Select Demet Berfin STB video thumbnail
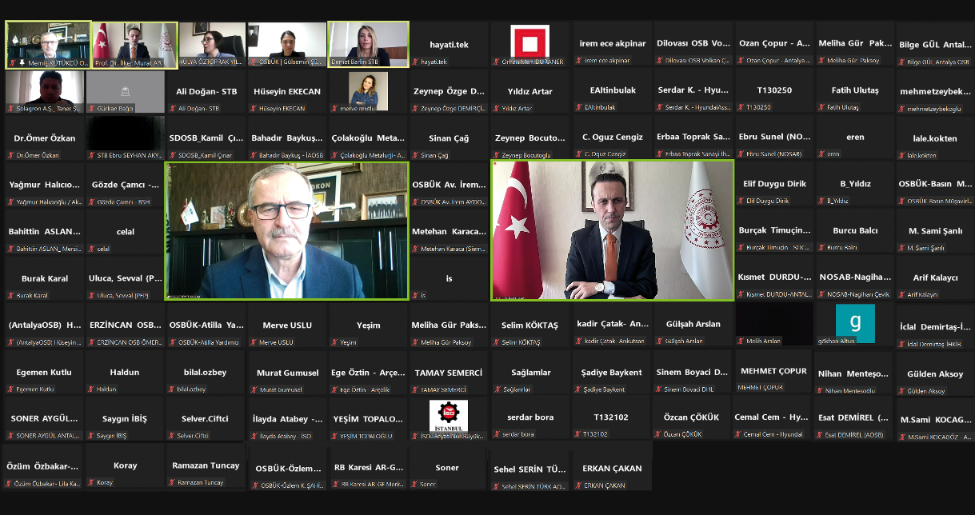The image size is (975, 515). [368, 44]
